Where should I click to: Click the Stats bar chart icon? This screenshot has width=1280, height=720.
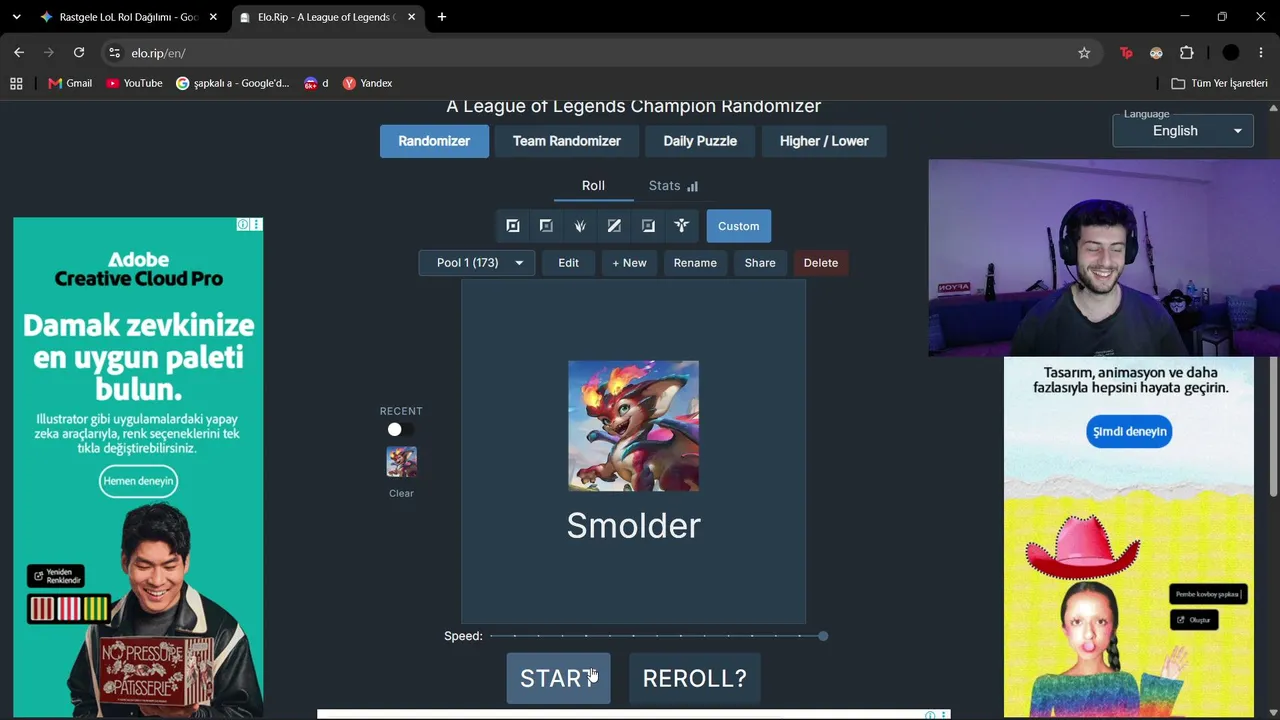tap(692, 186)
